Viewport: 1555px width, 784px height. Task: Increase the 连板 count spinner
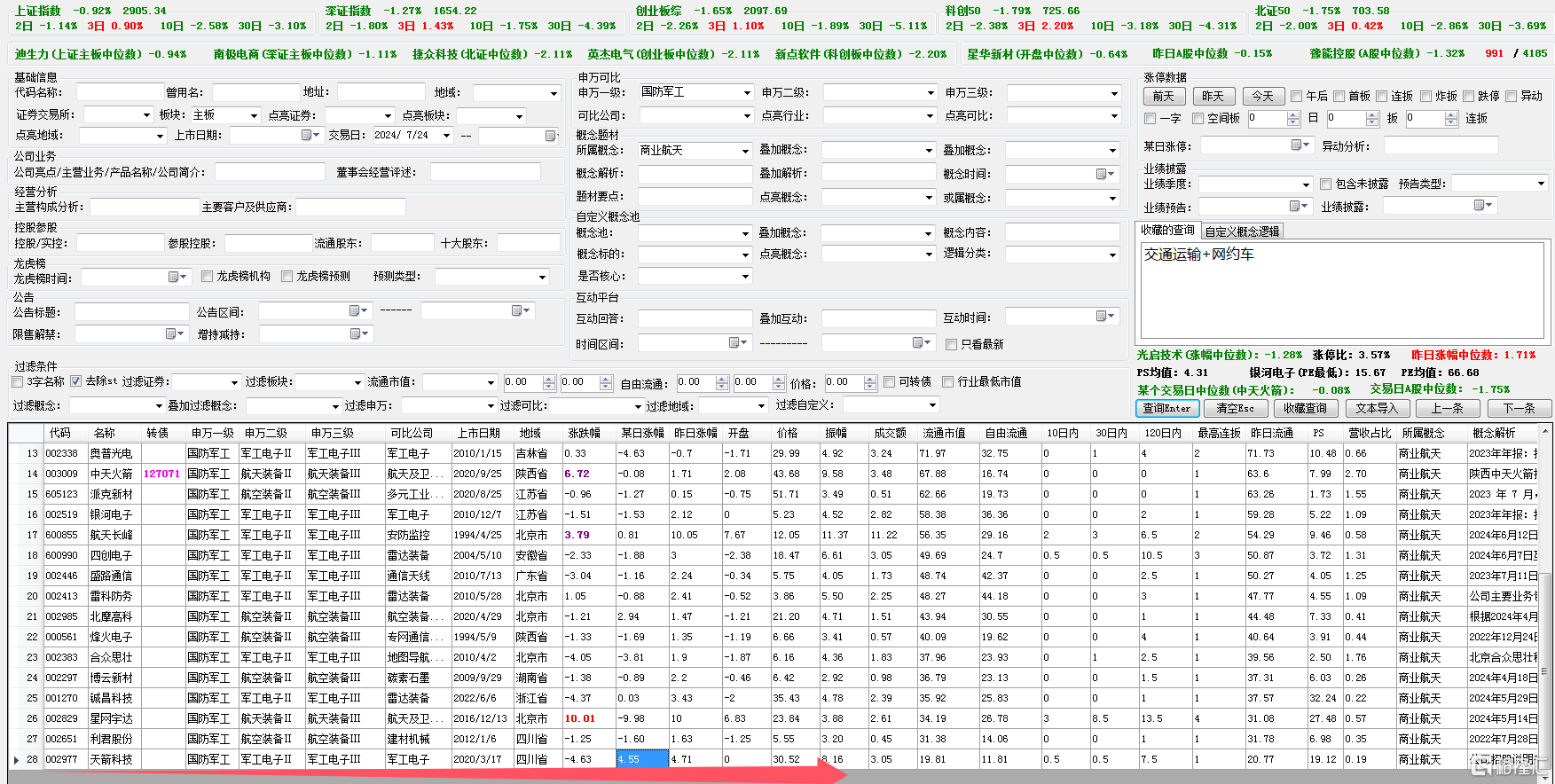(1451, 114)
